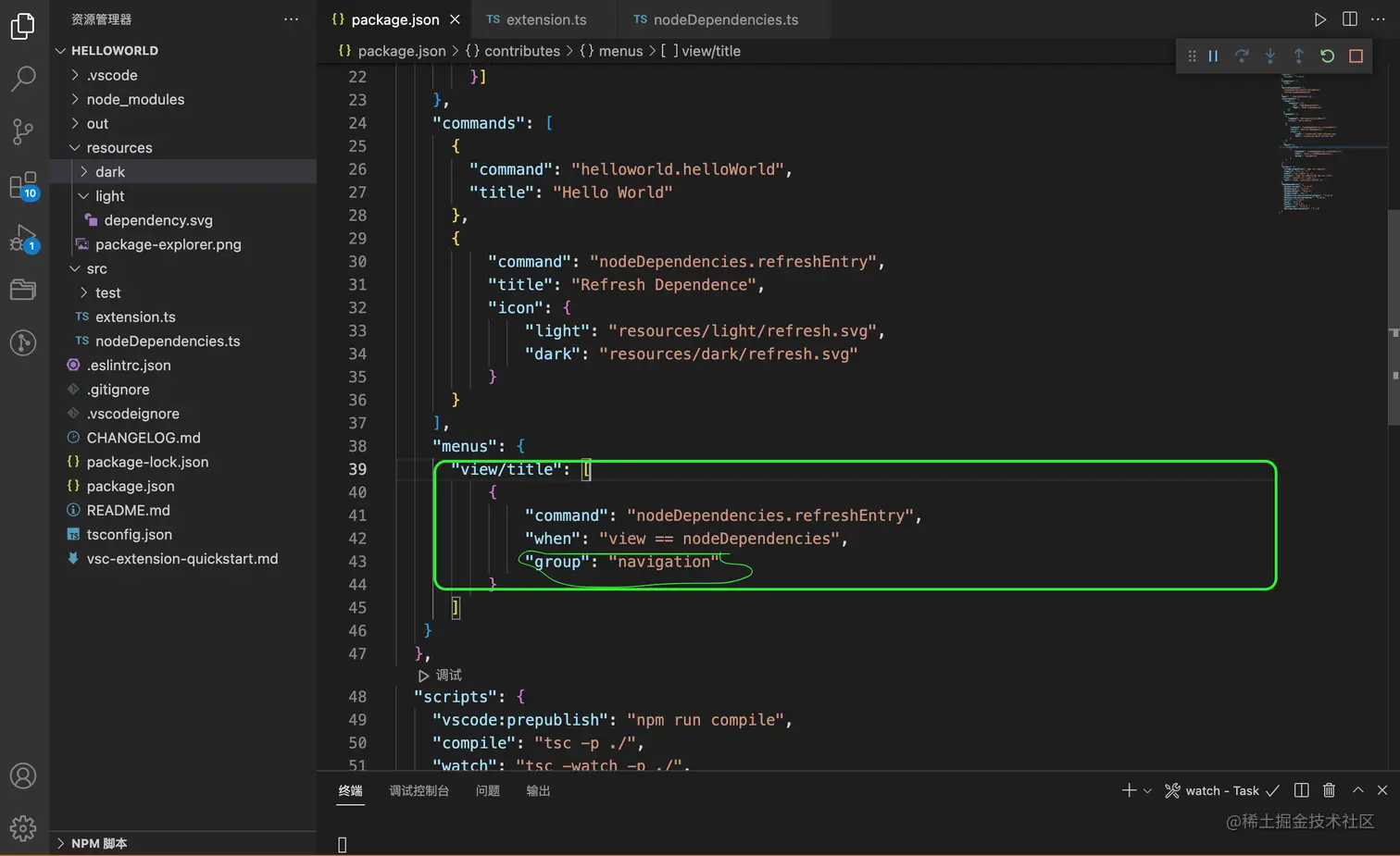Click debug Step Into button
The height and width of the screenshot is (856, 1400).
coord(1270,56)
